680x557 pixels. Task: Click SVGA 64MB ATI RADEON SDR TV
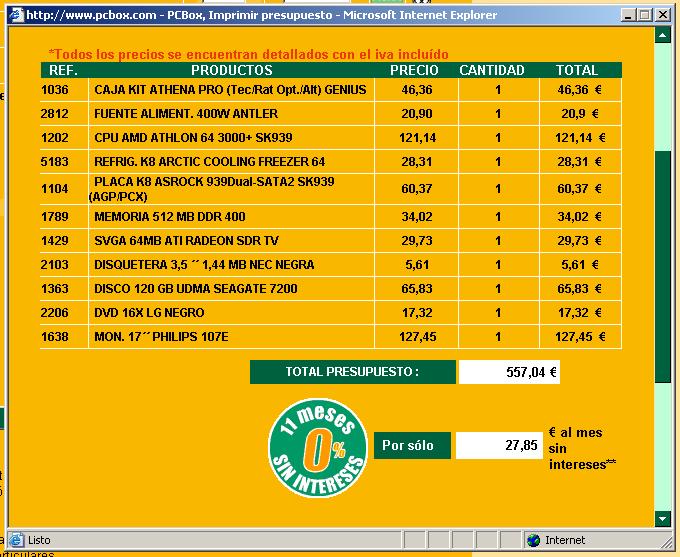coord(186,241)
